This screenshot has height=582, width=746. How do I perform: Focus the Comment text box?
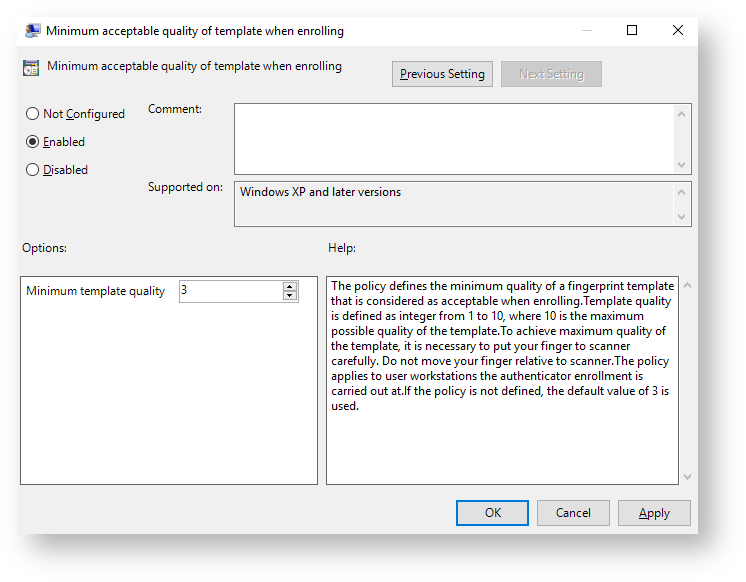(454, 139)
